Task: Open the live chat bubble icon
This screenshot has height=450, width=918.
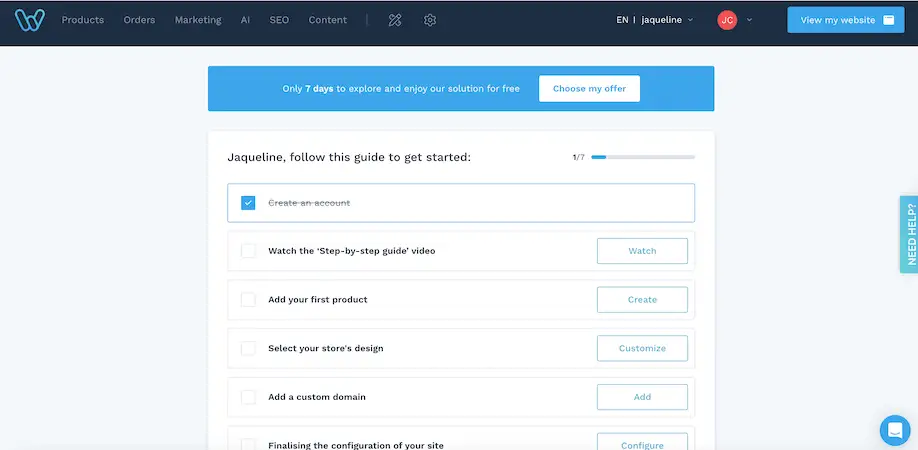Action: point(894,430)
